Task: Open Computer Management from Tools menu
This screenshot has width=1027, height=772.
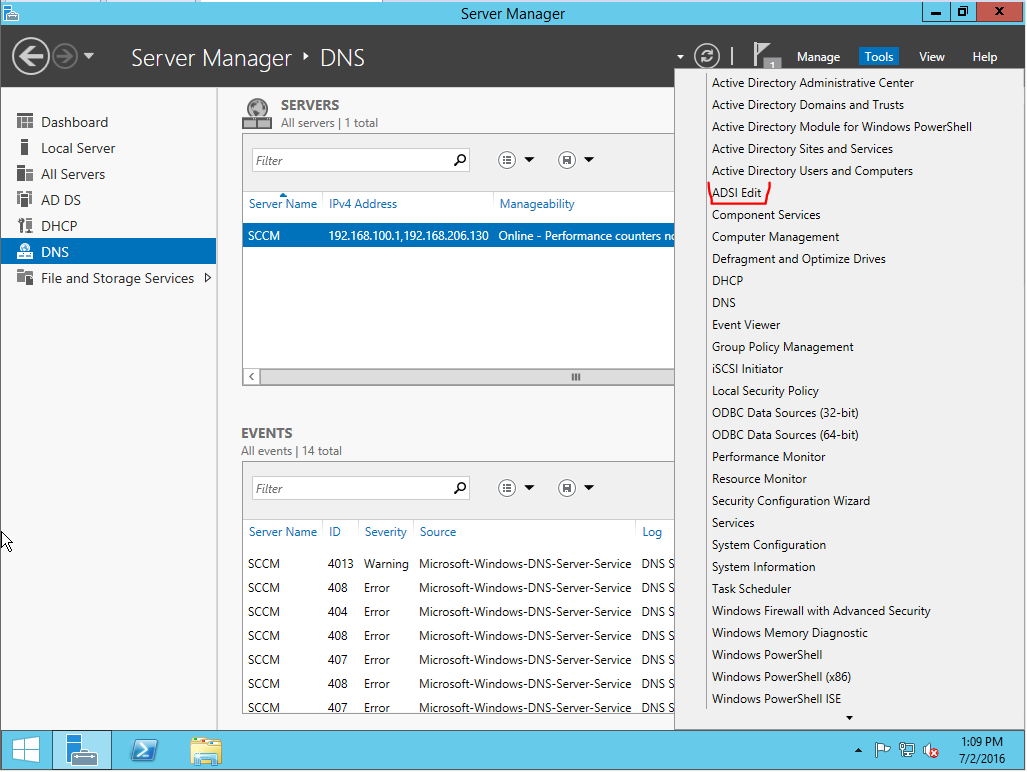Action: 775,237
